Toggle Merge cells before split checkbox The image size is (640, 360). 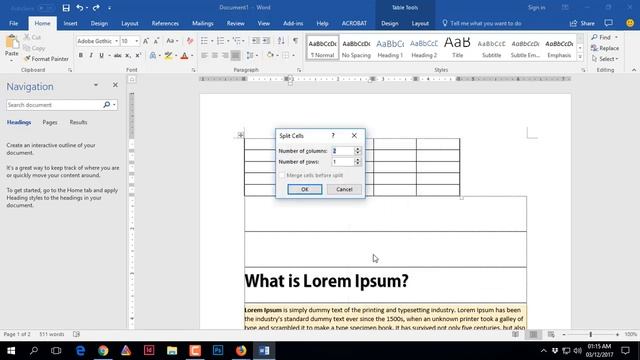coord(282,175)
